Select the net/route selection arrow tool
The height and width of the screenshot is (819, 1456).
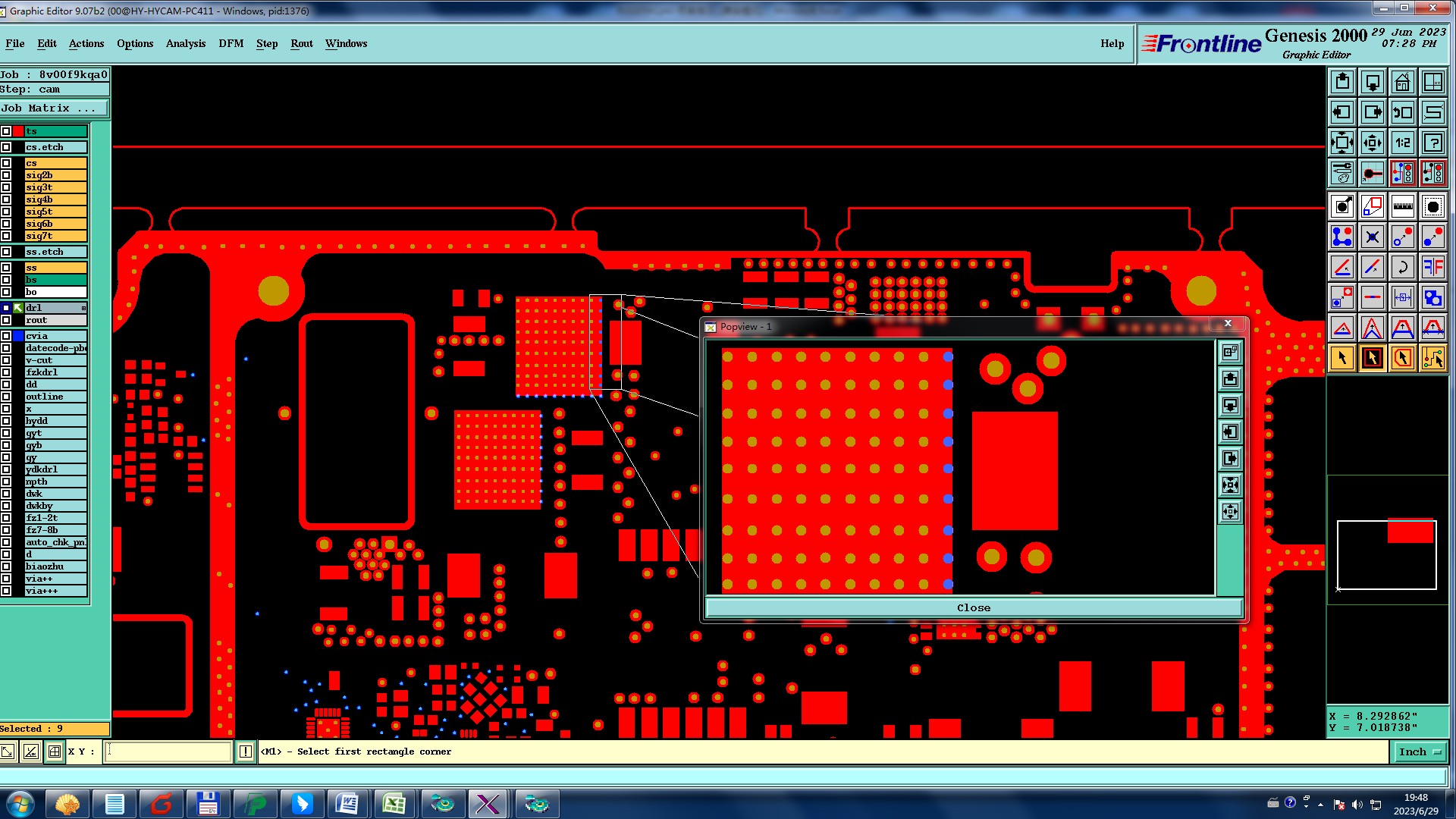point(1432,358)
